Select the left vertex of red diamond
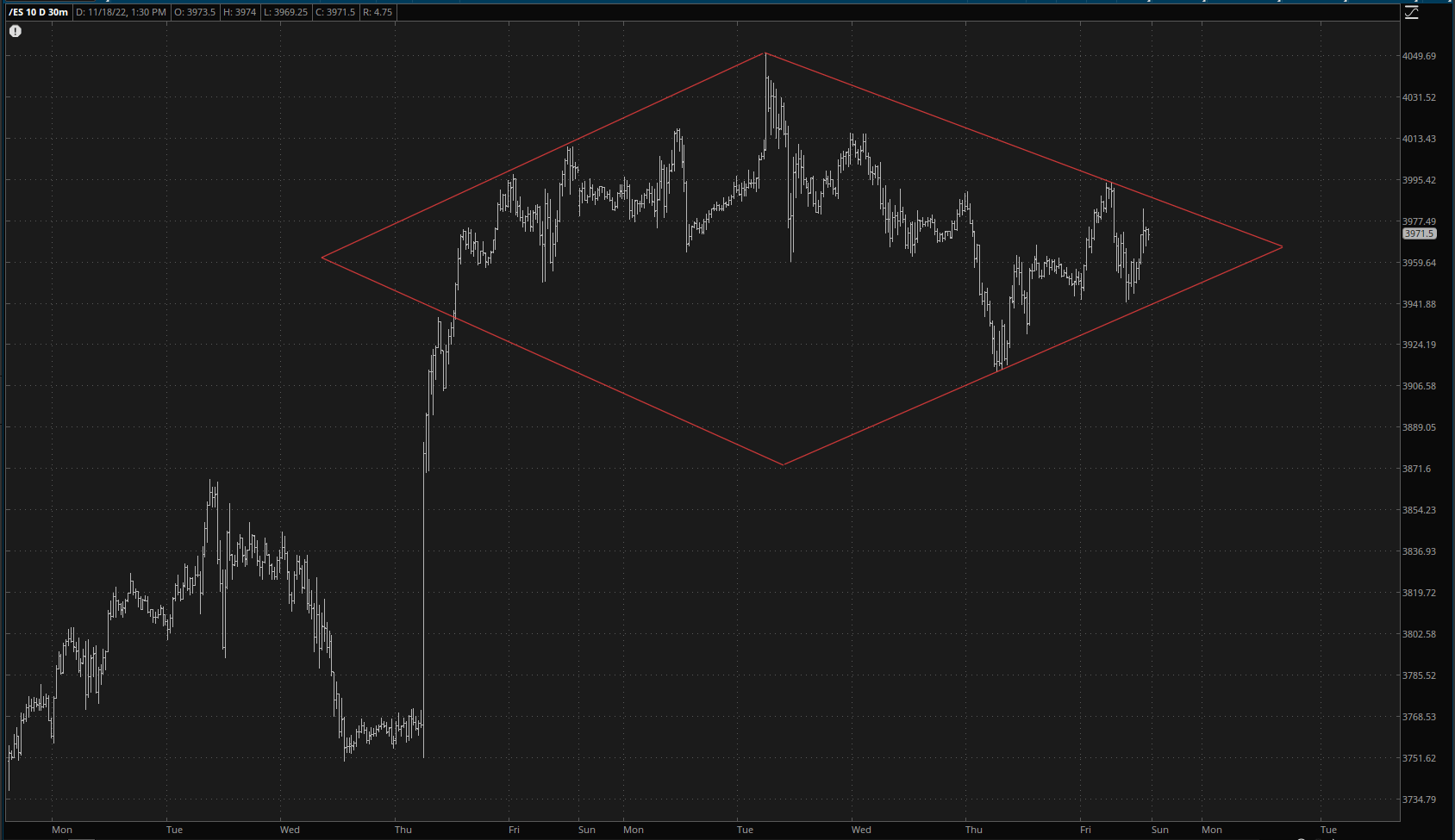Viewport: 1455px width, 840px height. (322, 257)
